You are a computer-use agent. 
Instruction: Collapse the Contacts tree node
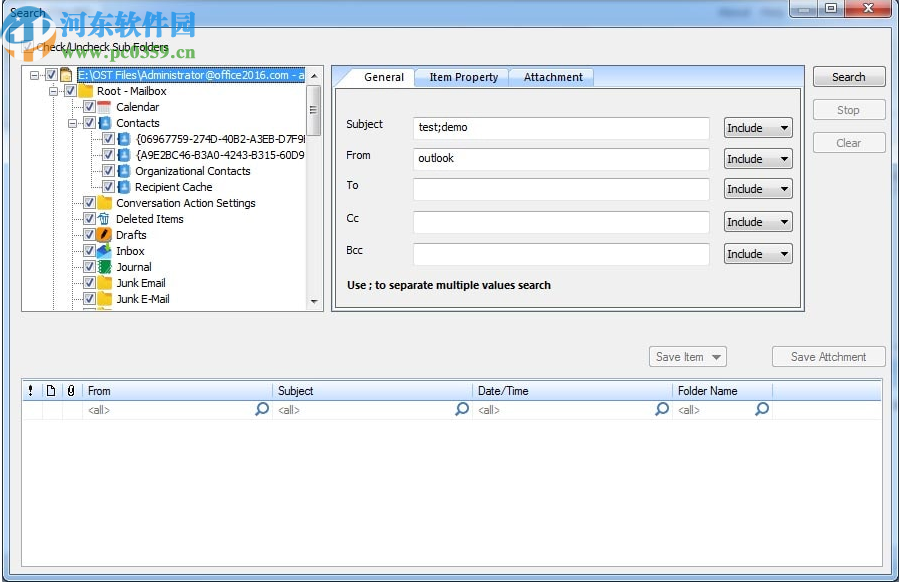click(74, 122)
